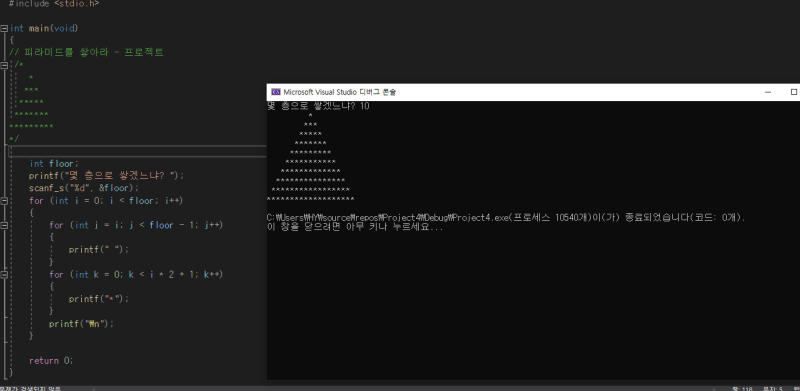Screen dimensions: 800x391
Task: Collapse the int main(void) function fold
Action: (4, 29)
